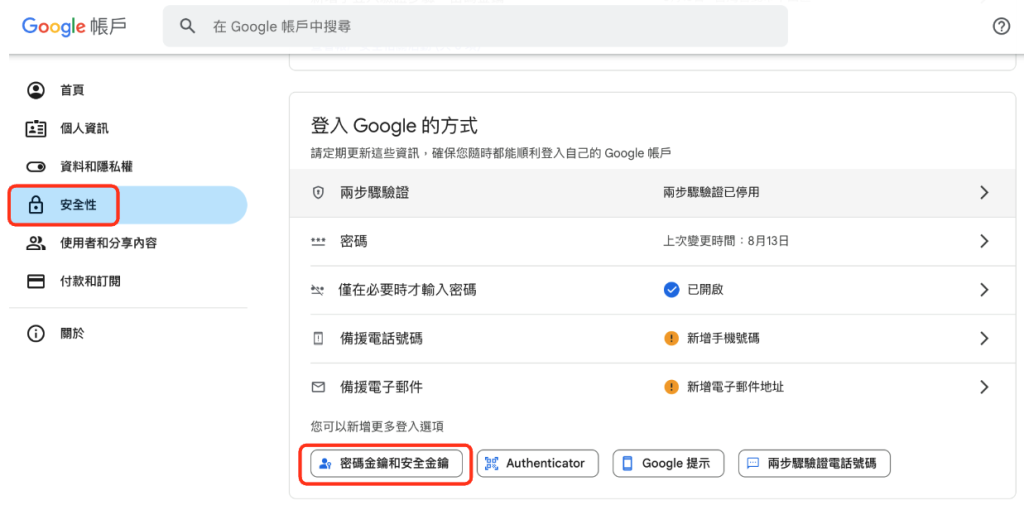Click the 兩步驟驗證 row label
The height and width of the screenshot is (510, 1024).
pos(376,193)
